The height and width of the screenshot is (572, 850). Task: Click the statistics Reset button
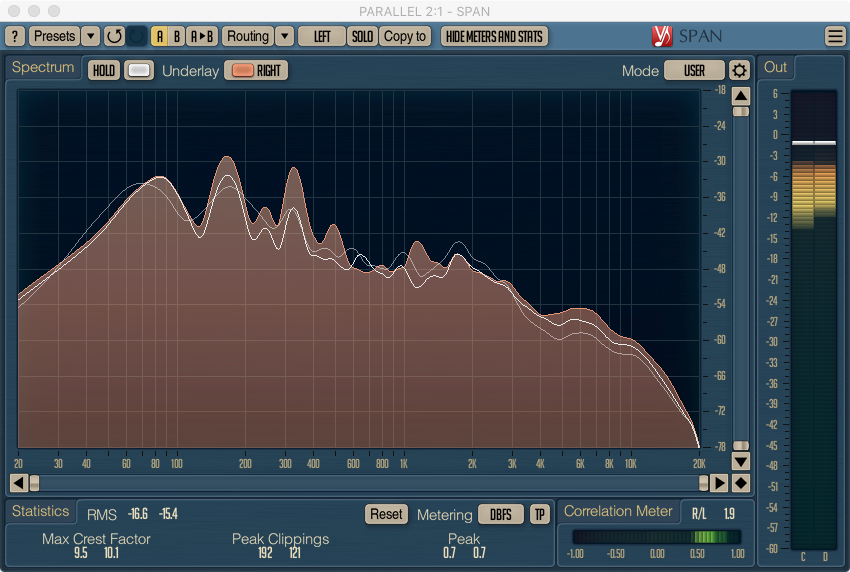click(386, 514)
